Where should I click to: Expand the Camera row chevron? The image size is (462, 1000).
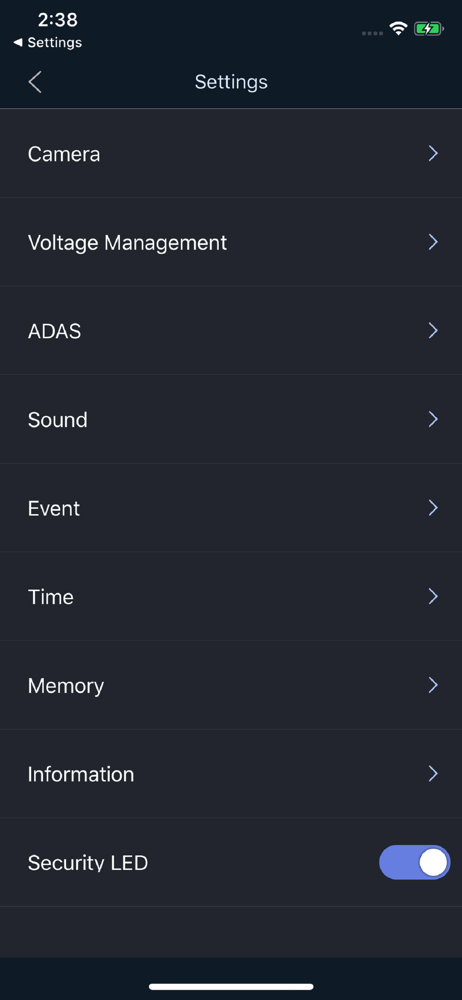pos(433,154)
